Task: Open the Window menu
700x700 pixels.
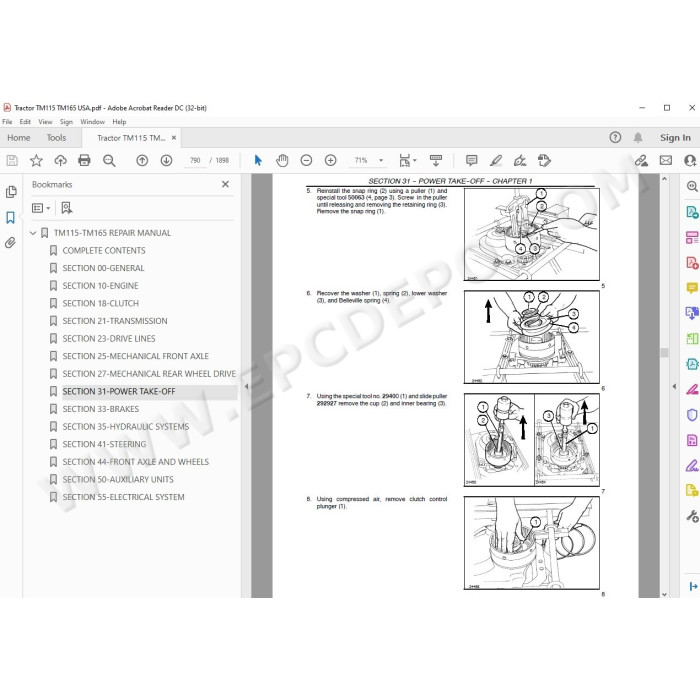Action: [x=92, y=121]
